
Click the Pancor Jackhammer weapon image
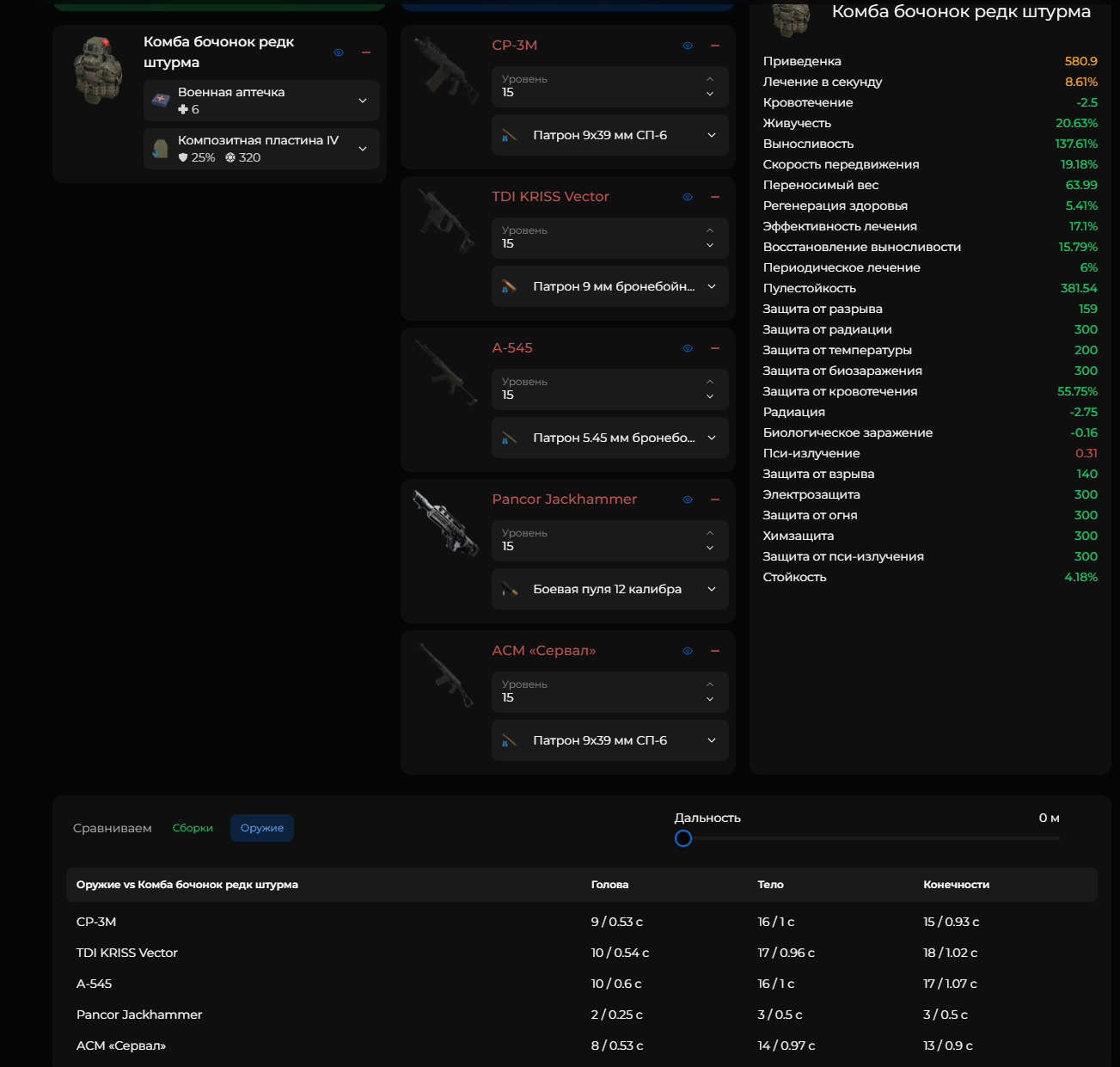pos(445,524)
